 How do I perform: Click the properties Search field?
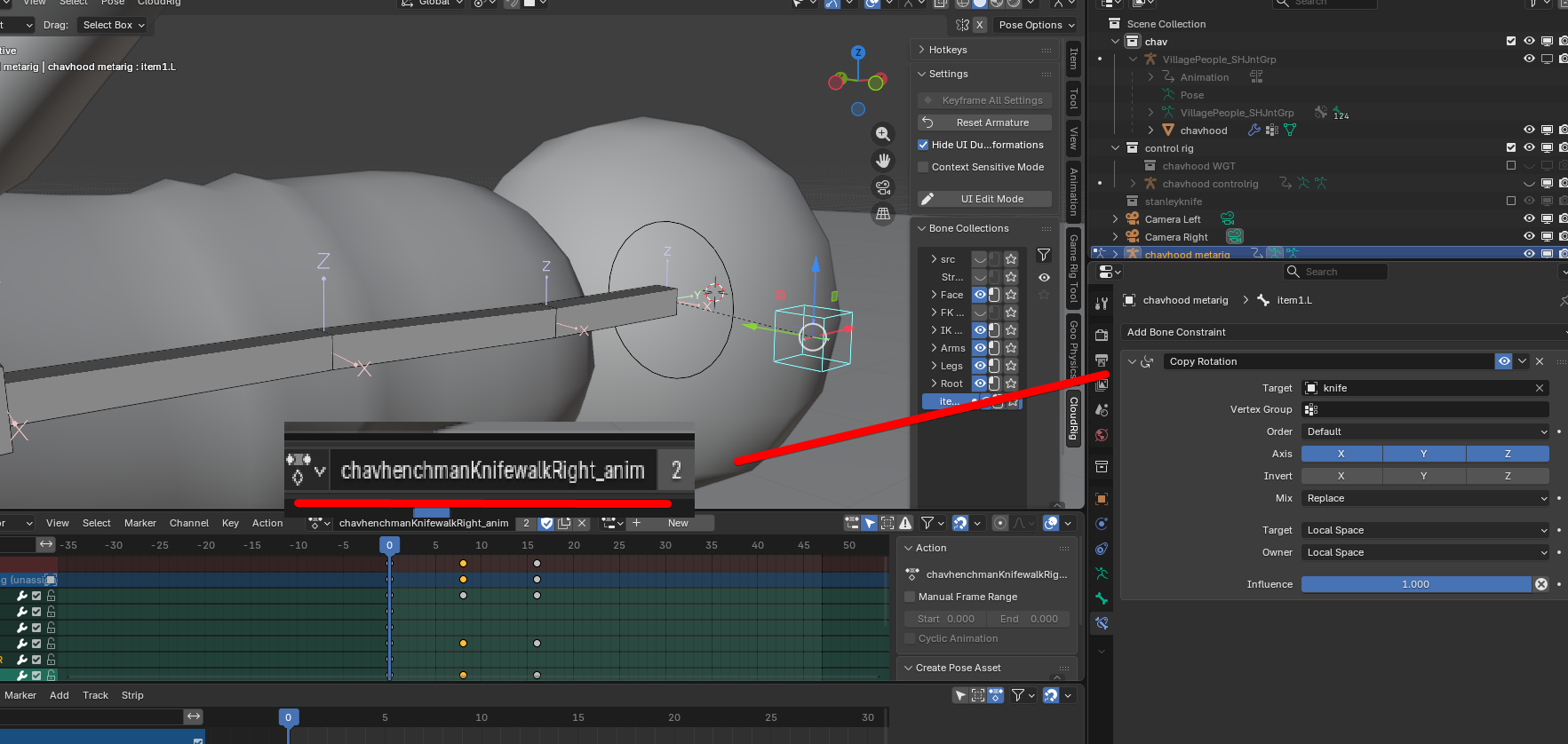[x=1336, y=272]
